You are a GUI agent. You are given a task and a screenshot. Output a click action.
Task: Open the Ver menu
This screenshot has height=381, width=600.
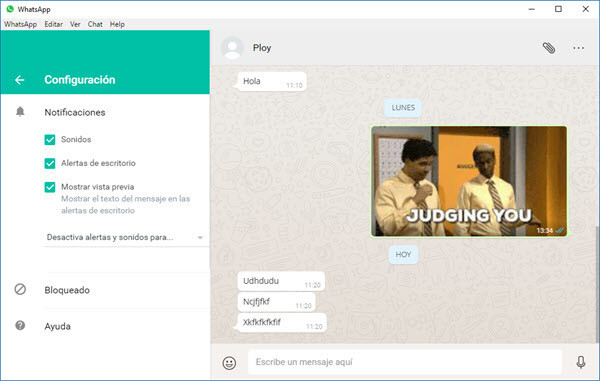coord(75,24)
